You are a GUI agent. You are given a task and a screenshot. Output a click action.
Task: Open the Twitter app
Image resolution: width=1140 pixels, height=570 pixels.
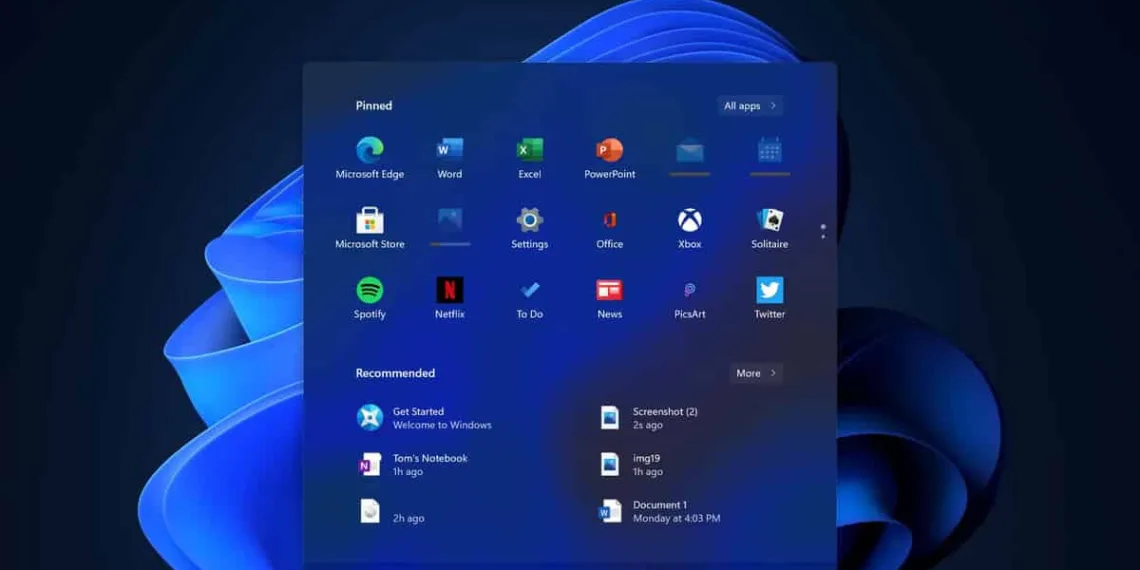(x=769, y=297)
